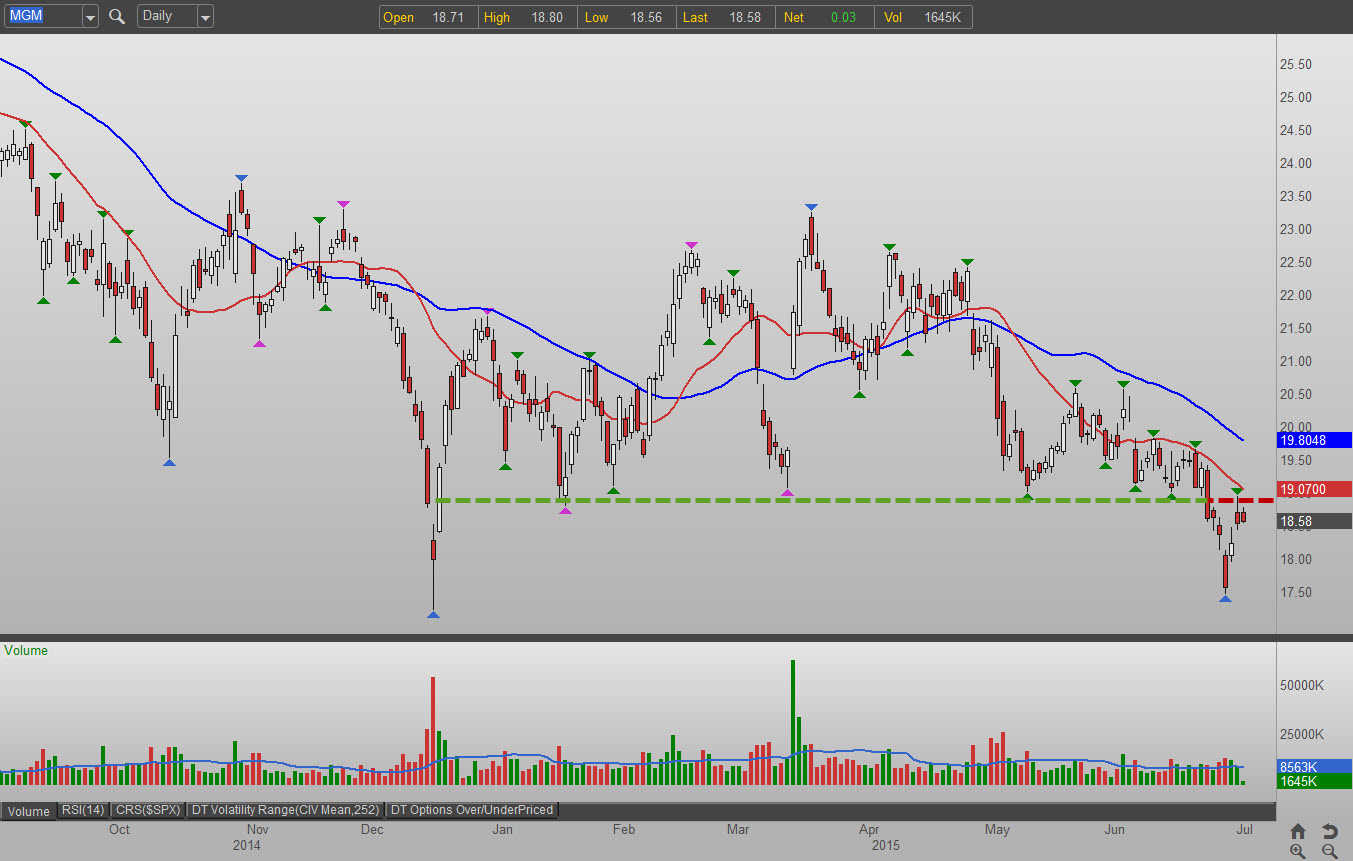
Task: Zoom in using the magnifier plus icon
Action: coord(1298,851)
